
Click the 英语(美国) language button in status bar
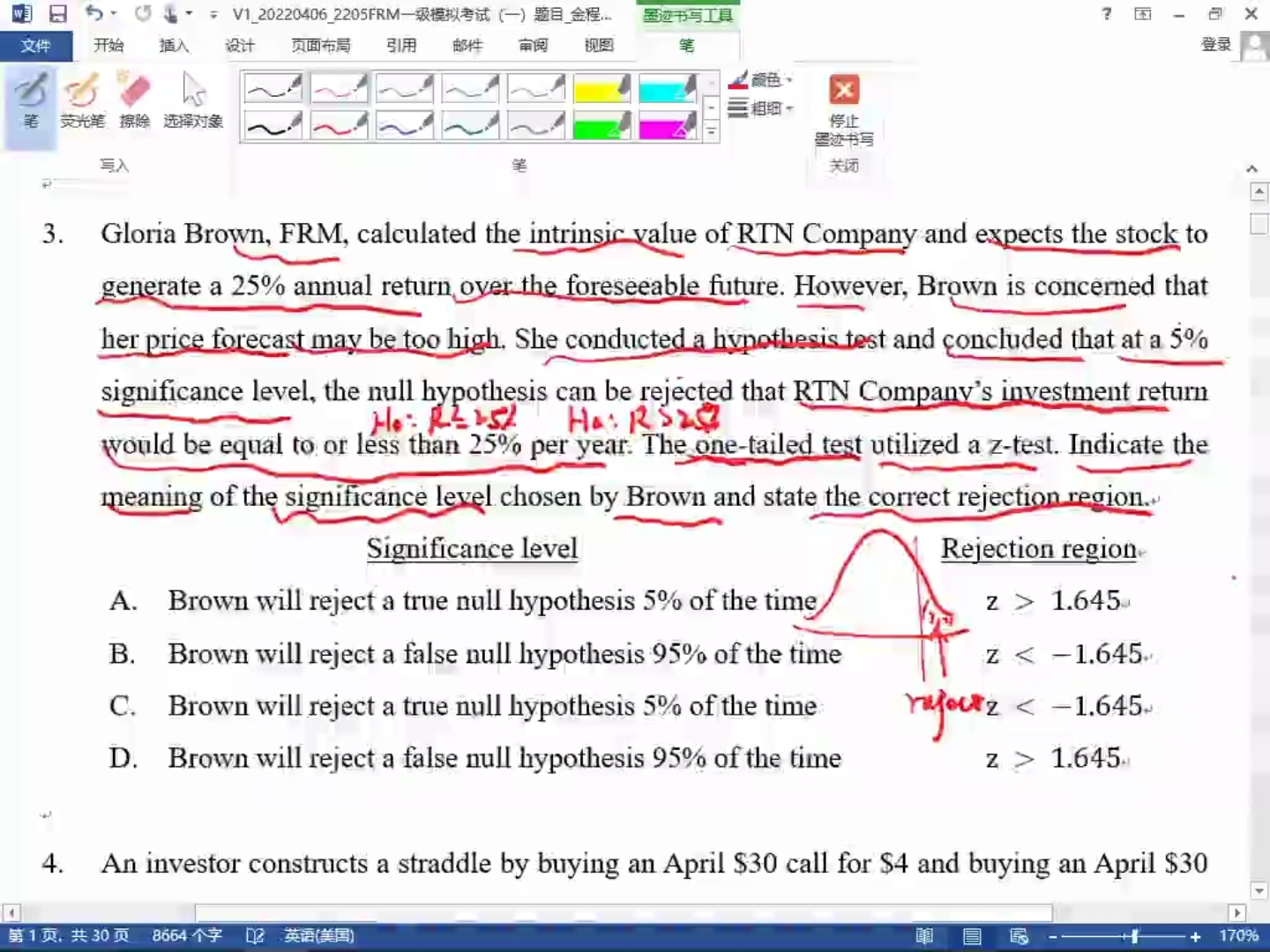click(318, 936)
